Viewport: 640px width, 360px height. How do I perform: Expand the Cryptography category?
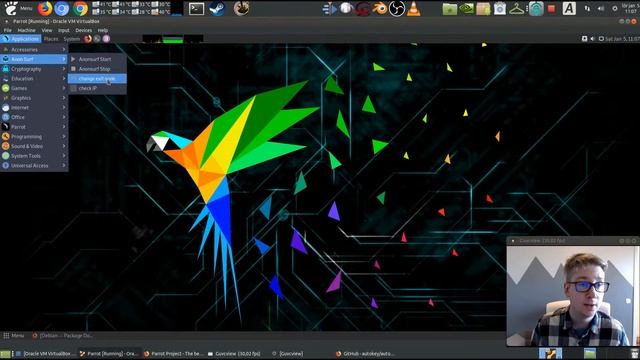[34, 69]
